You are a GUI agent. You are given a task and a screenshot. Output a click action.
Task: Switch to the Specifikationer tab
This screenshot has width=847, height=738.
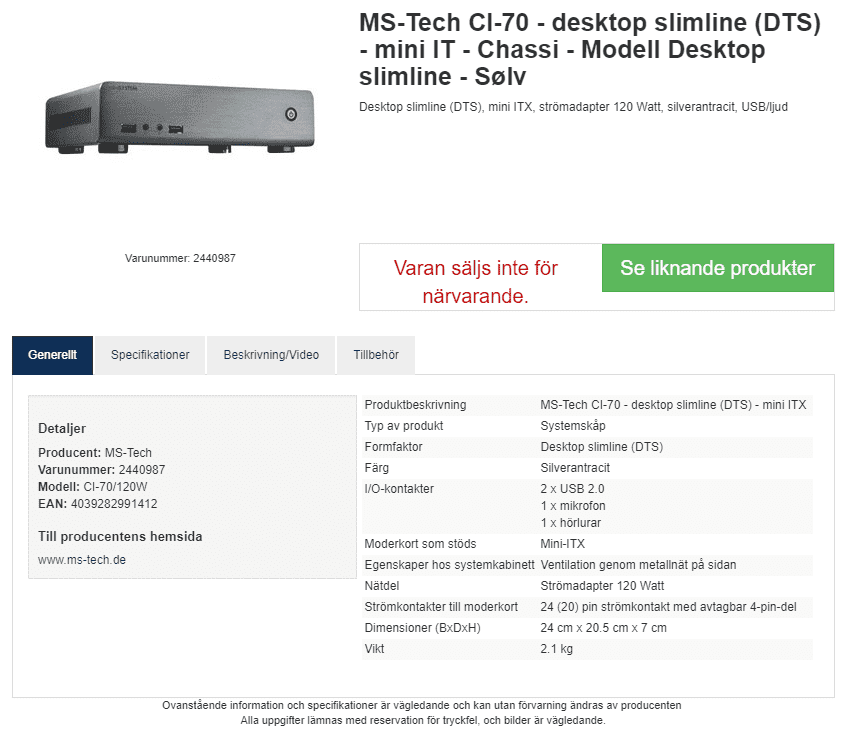pyautogui.click(x=150, y=355)
